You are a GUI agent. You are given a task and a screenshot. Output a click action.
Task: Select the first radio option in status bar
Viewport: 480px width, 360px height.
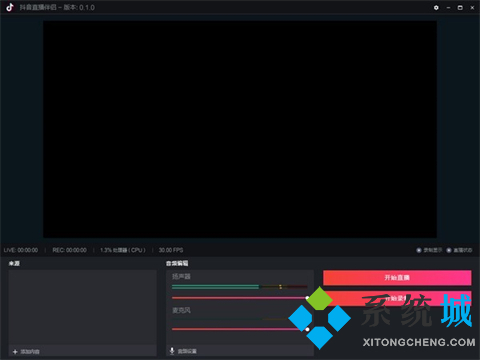click(x=419, y=250)
